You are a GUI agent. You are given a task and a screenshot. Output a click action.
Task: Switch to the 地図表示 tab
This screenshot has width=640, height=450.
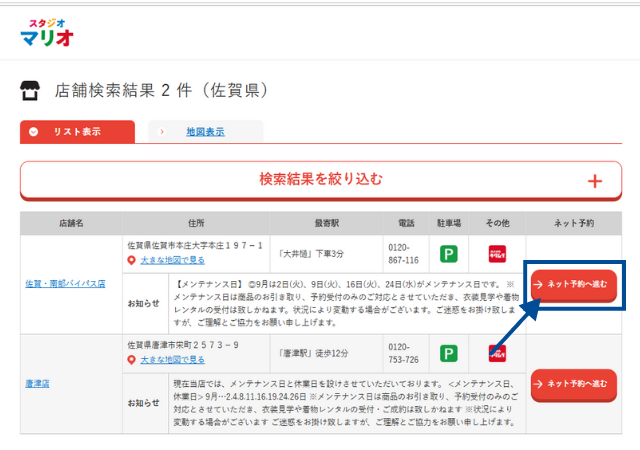[205, 132]
